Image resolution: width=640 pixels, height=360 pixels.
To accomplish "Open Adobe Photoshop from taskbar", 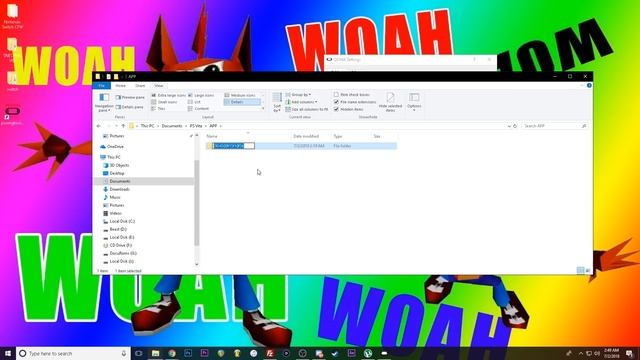I will pyautogui.click(x=188, y=353).
